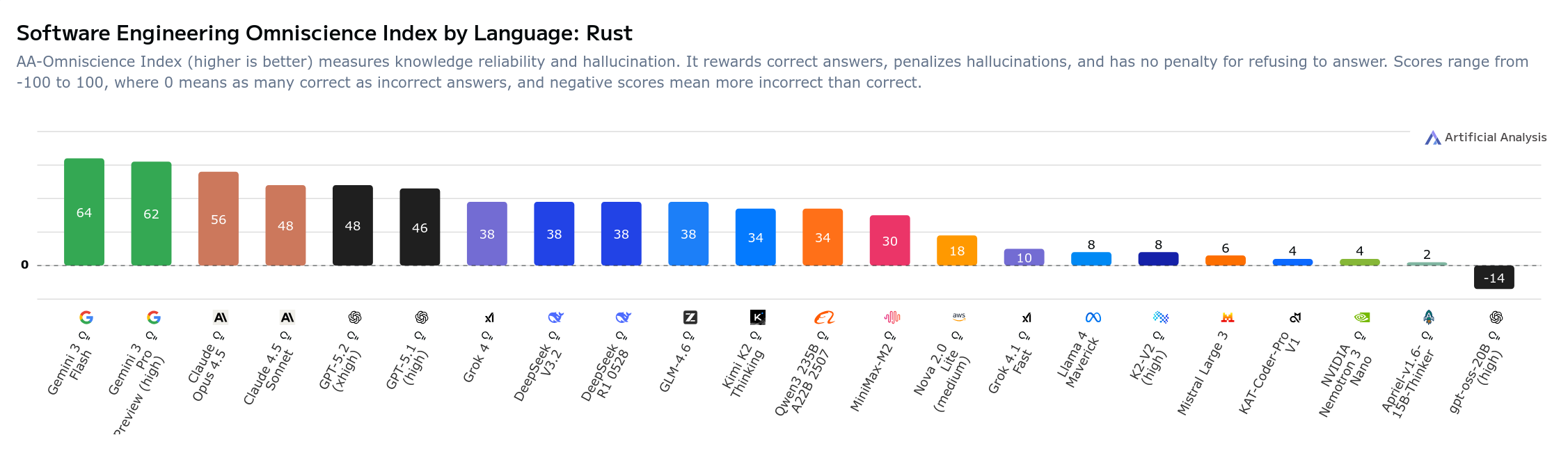Click the AWS logo above Nova 2.0 Lite
The height and width of the screenshot is (451, 1568).
[x=958, y=317]
